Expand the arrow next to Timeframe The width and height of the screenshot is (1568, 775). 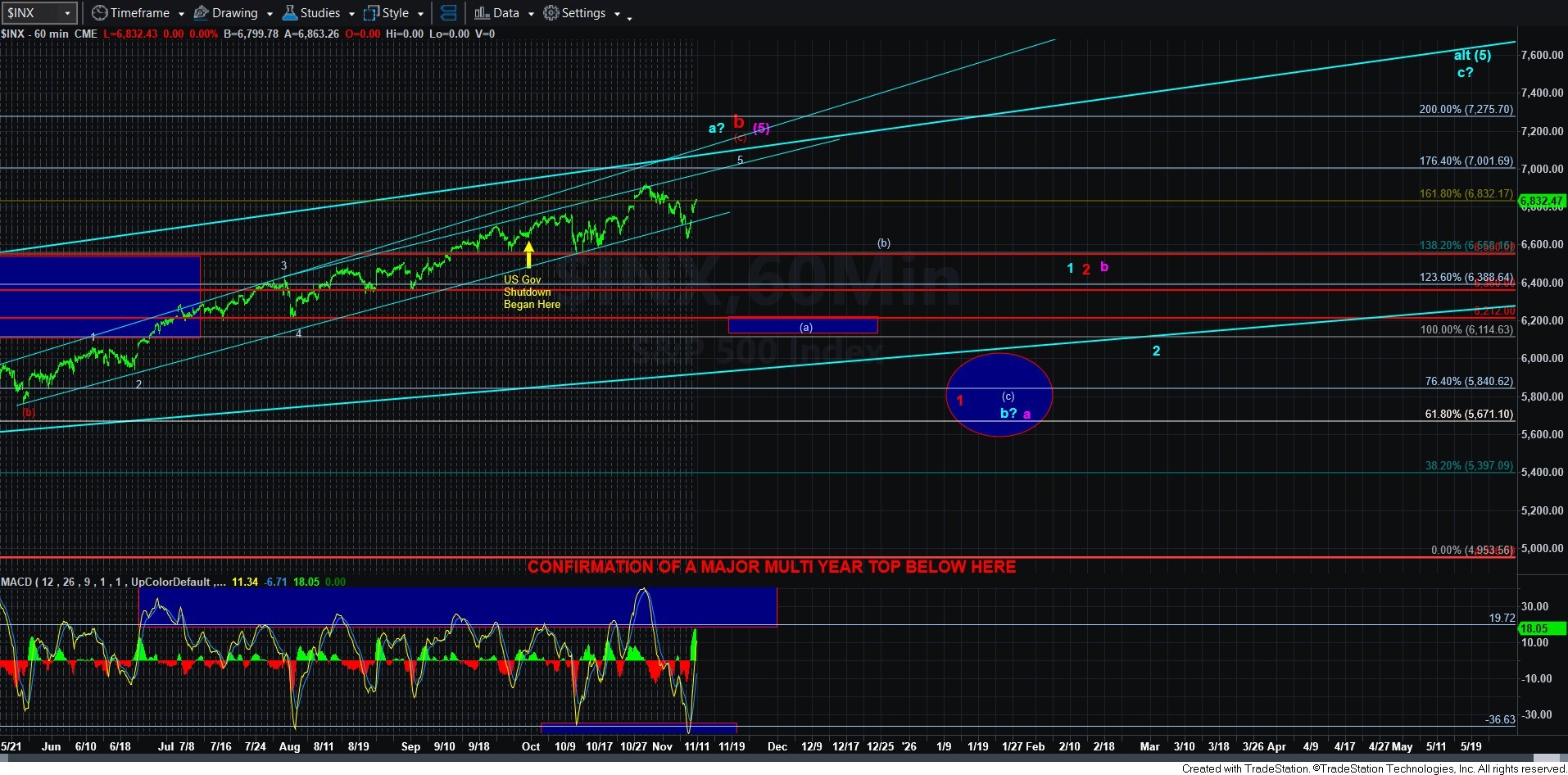(181, 14)
